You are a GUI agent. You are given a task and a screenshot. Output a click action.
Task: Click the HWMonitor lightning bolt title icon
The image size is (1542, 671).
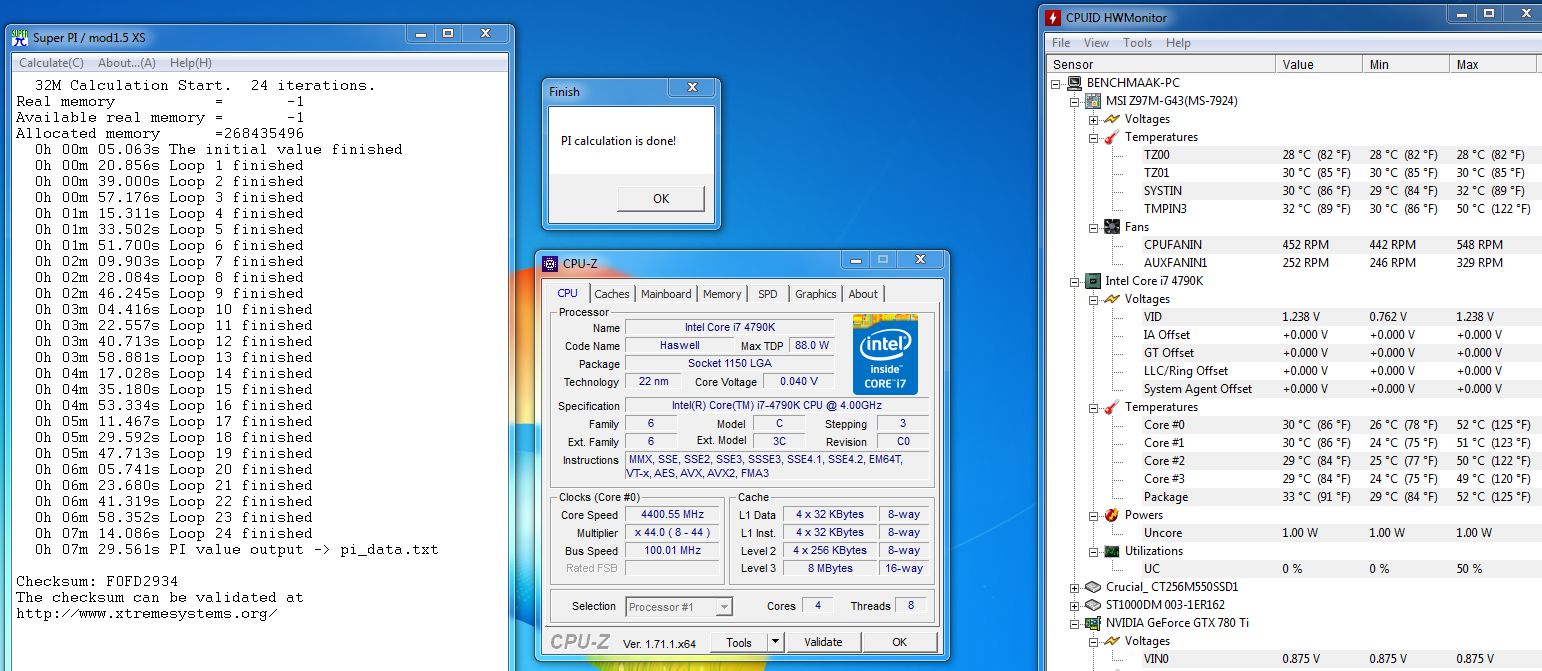tap(1053, 17)
